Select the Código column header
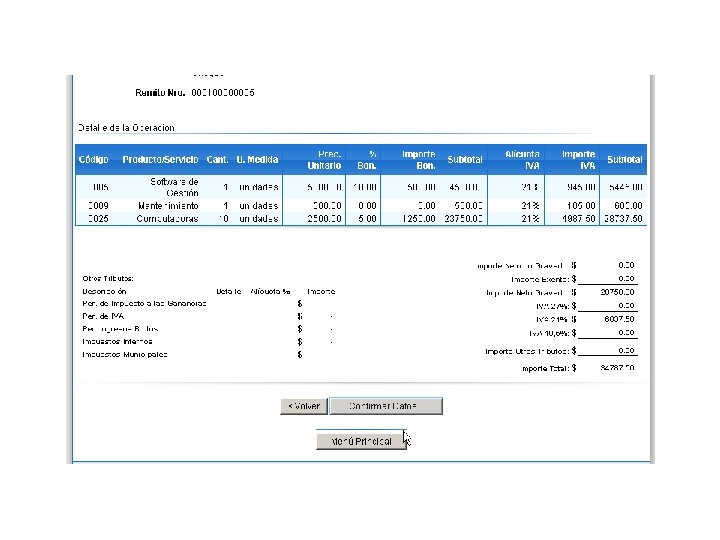 tap(94, 160)
